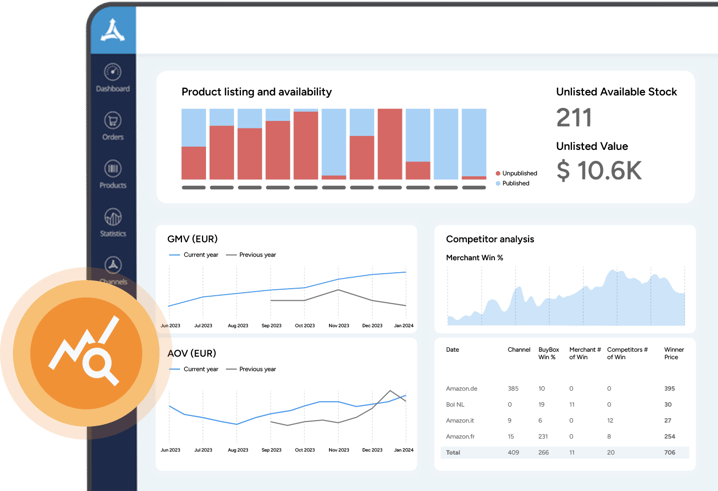This screenshot has width=718, height=491.
Task: Click AOV Current year legend entry
Action: pyautogui.click(x=193, y=369)
